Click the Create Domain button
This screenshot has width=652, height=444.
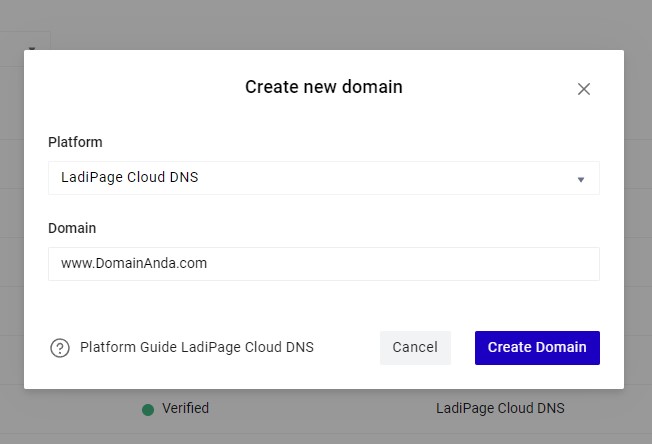click(537, 347)
